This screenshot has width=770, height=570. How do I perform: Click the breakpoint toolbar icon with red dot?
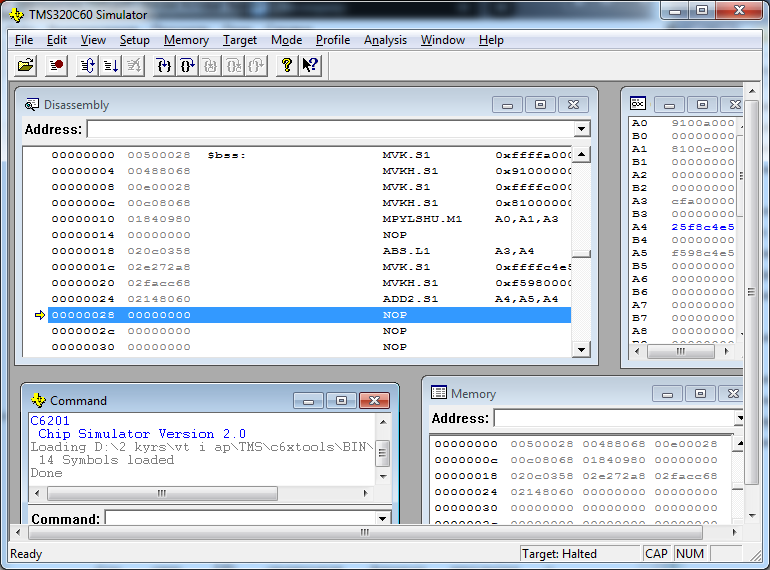pyautogui.click(x=56, y=65)
